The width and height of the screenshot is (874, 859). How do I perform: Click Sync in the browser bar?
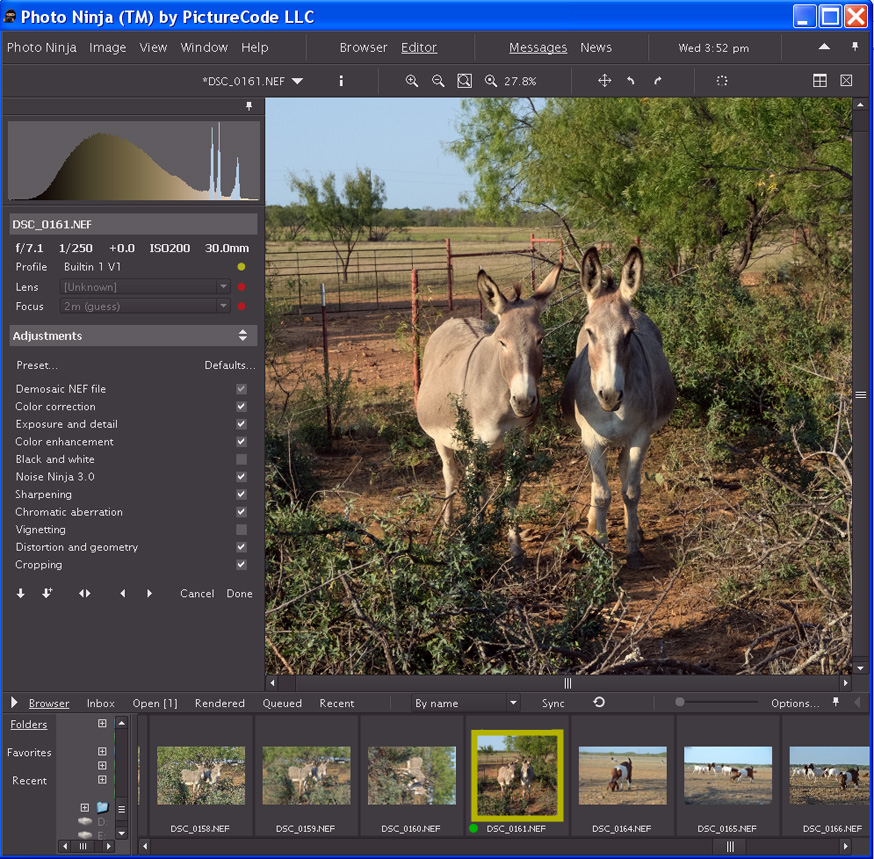click(553, 703)
